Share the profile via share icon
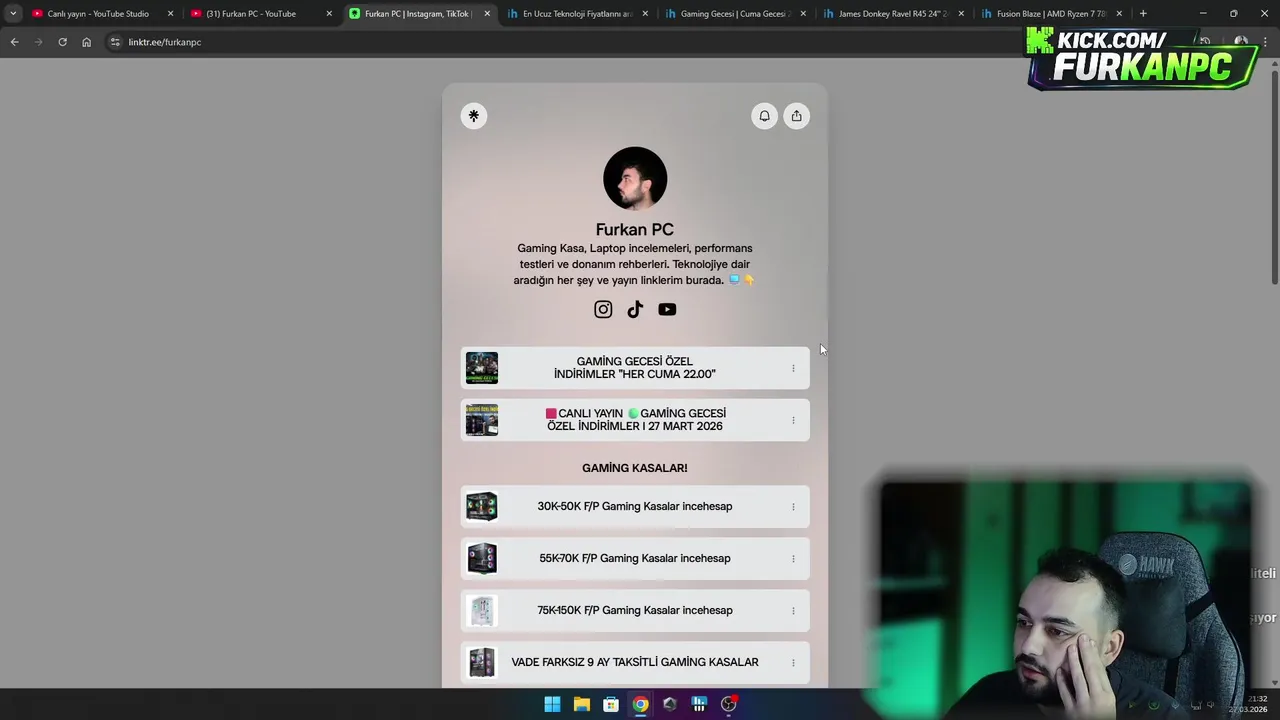Screen dimensions: 1280x720 (796, 116)
